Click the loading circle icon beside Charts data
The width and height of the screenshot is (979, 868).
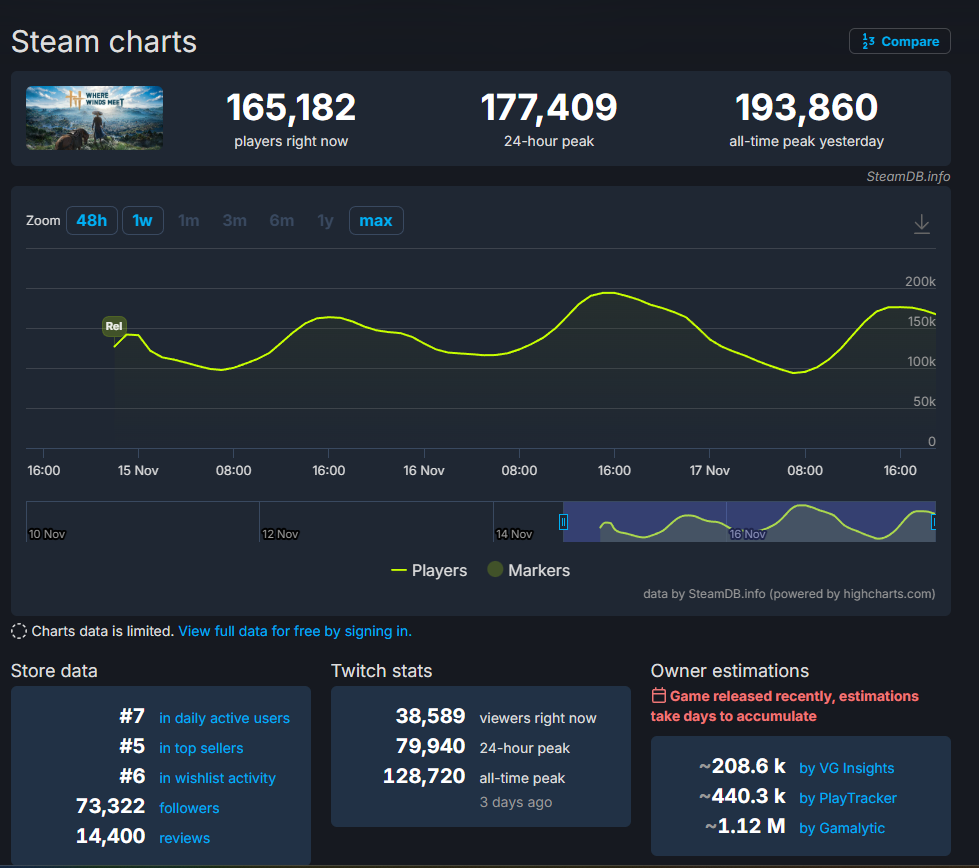19,631
